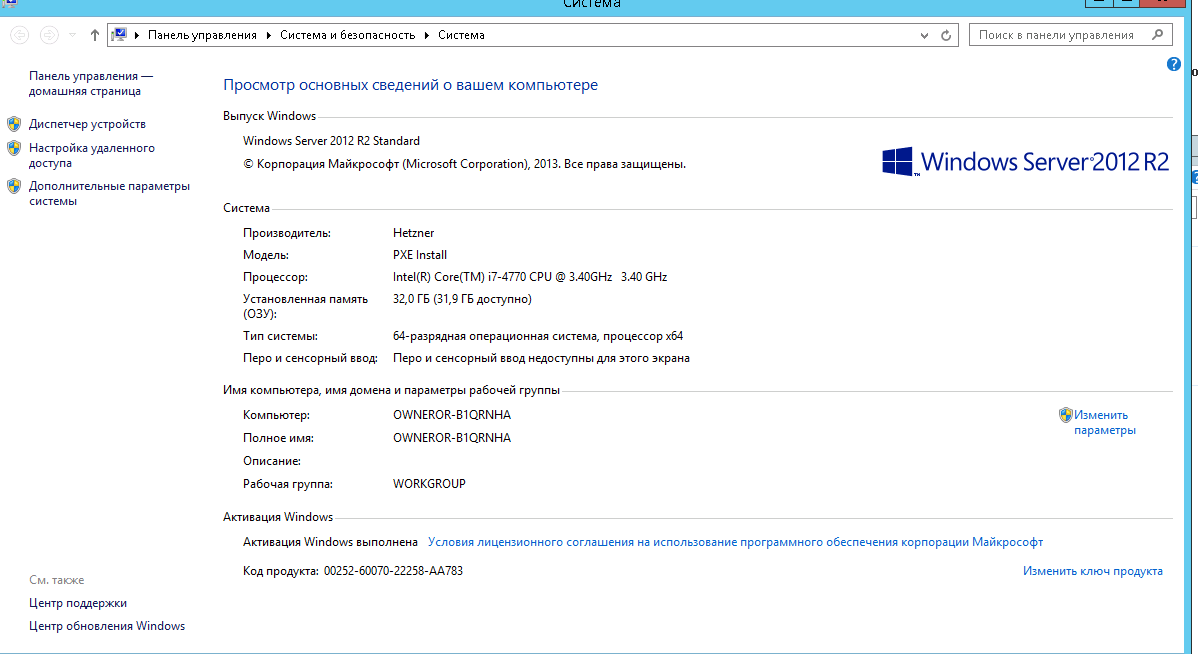Image resolution: width=1198 pixels, height=654 pixels.
Task: Open Центр обновления Windows link
Action: [x=107, y=626]
